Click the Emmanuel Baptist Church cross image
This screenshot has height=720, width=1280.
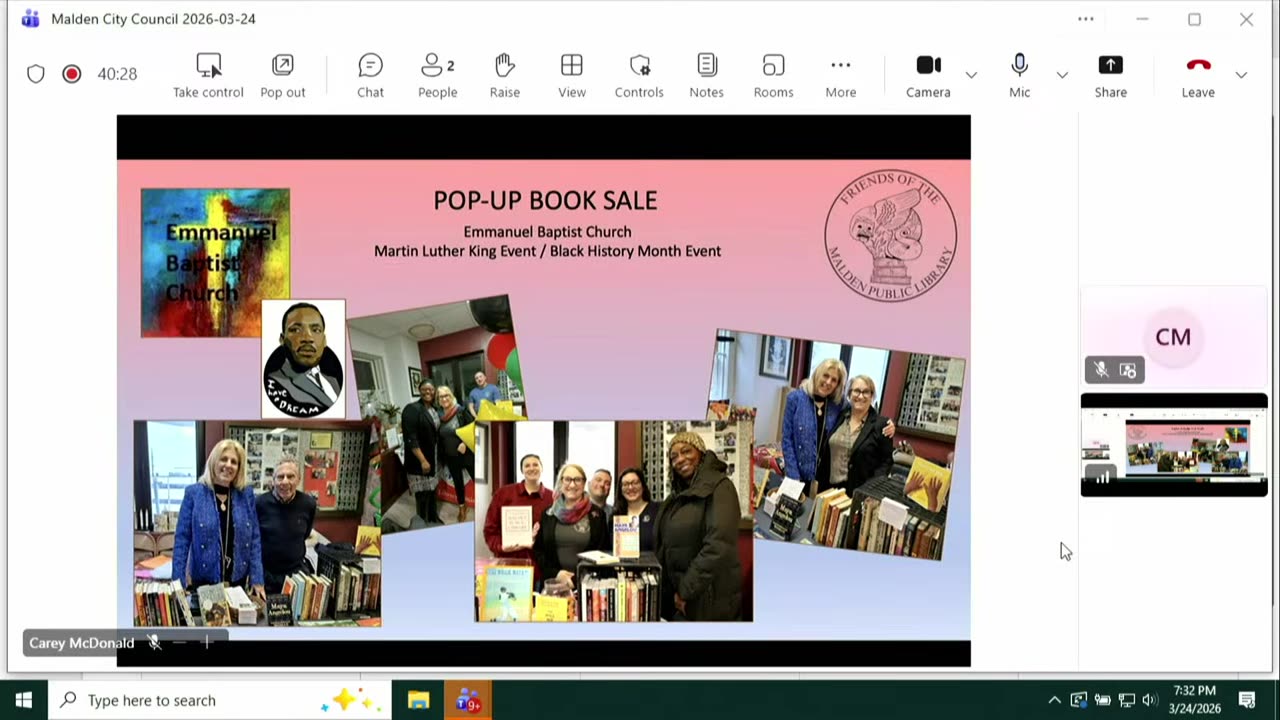215,262
